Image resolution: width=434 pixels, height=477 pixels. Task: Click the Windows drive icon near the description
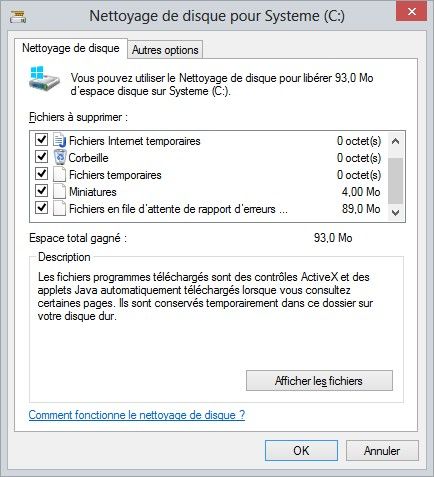click(44, 80)
